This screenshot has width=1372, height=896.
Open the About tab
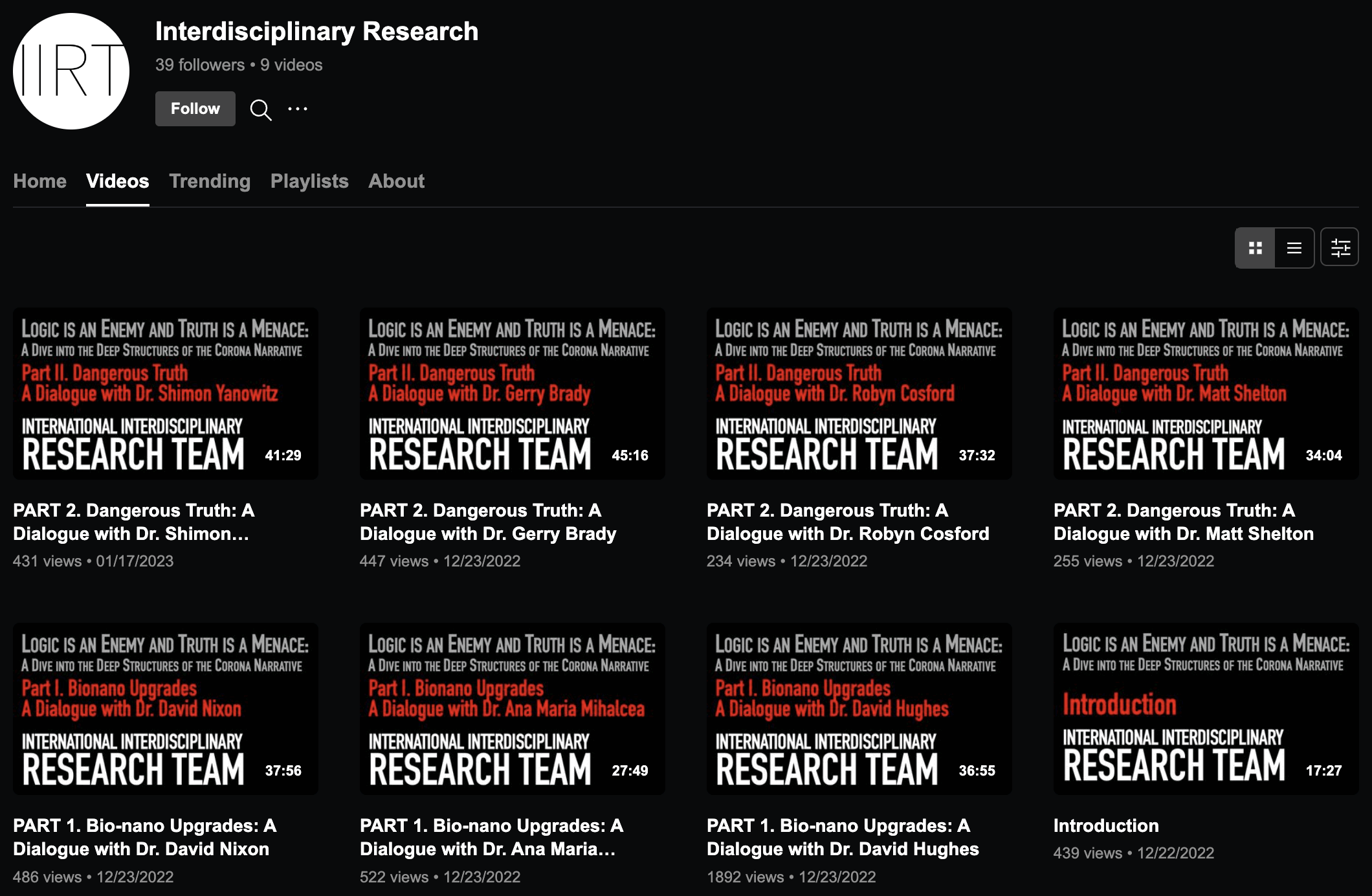tap(396, 181)
